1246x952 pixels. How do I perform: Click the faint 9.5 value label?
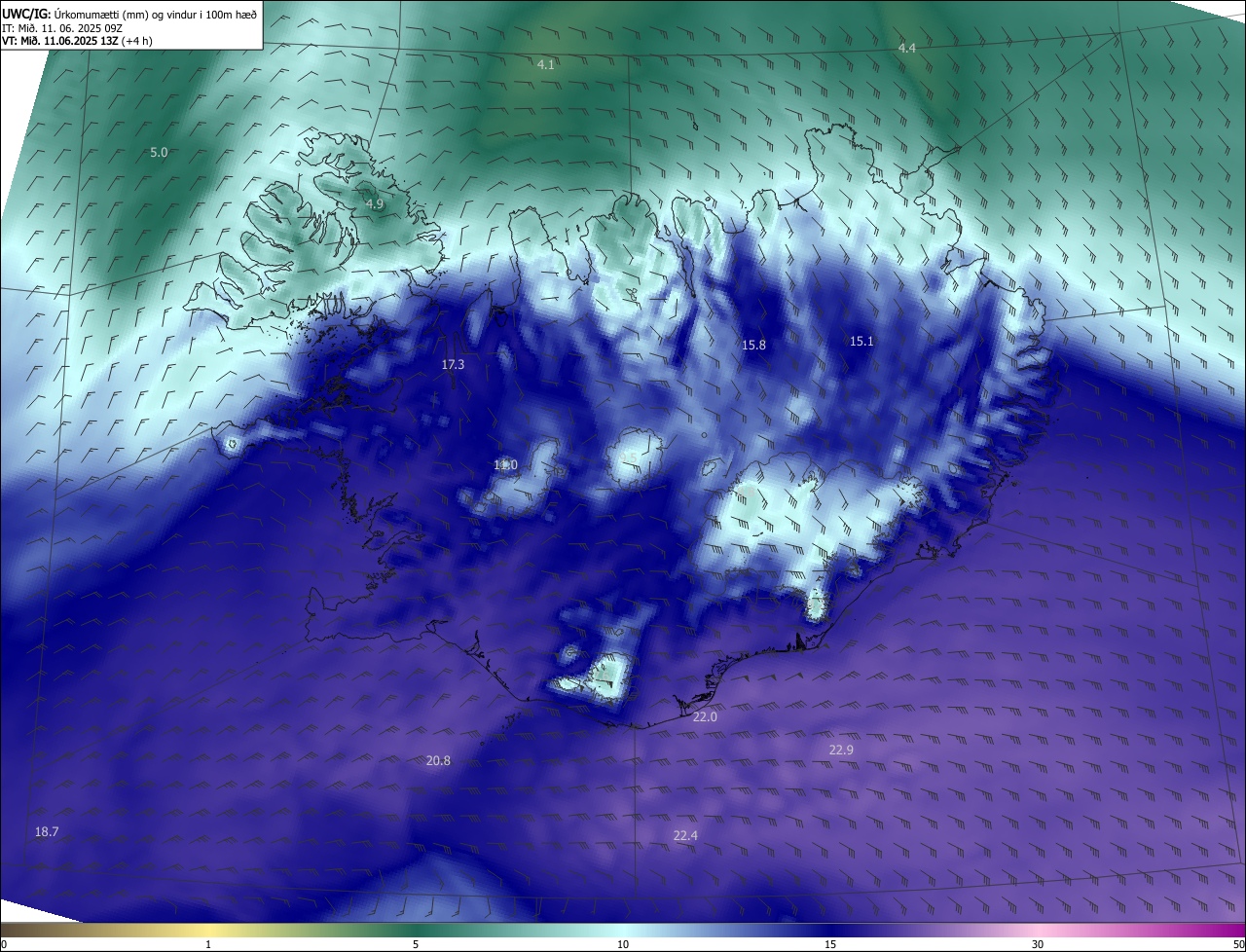coord(630,458)
